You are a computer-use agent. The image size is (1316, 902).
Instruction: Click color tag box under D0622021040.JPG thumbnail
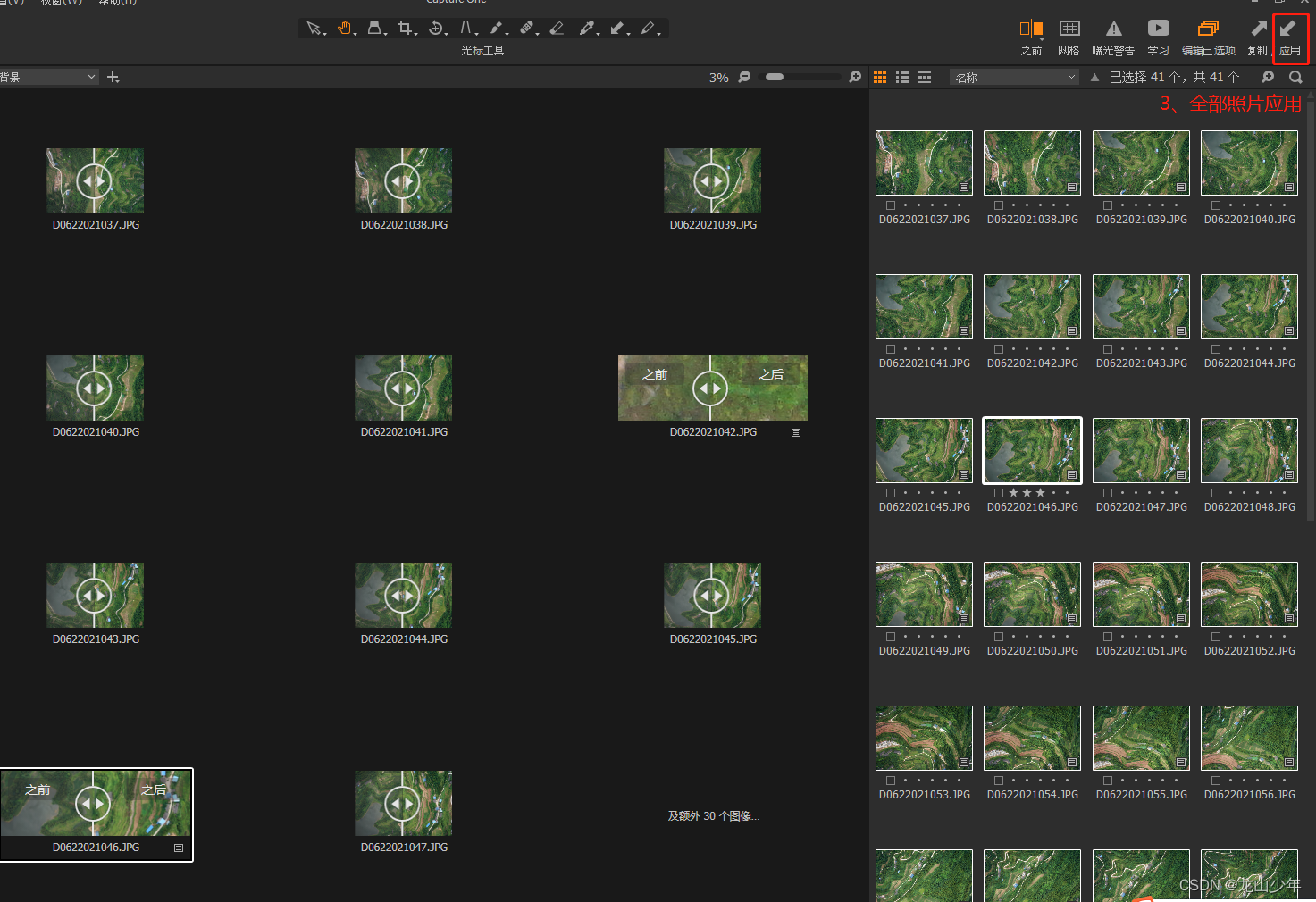click(1216, 205)
